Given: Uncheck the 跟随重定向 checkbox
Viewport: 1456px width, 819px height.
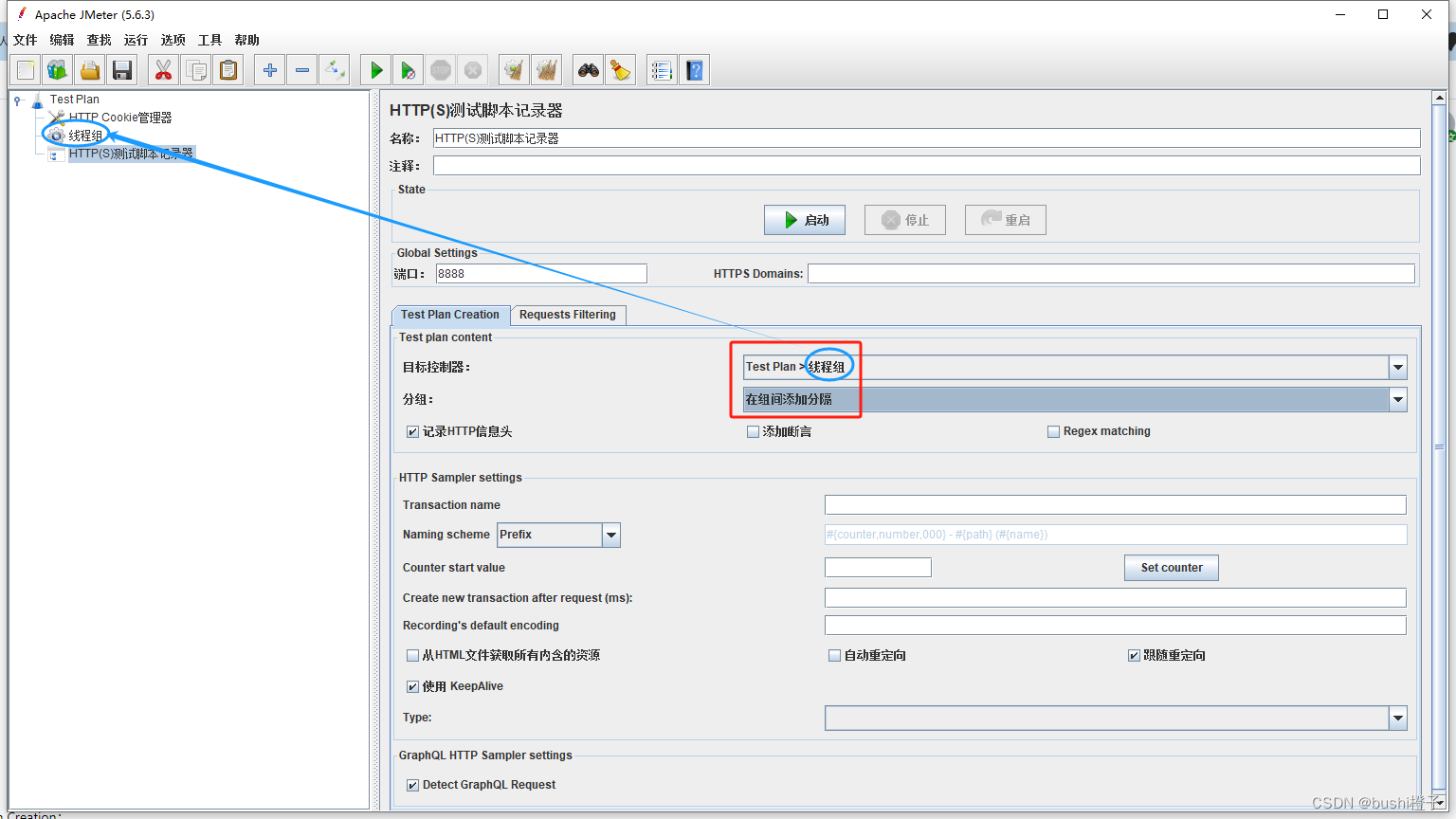Looking at the screenshot, I should 1134,655.
